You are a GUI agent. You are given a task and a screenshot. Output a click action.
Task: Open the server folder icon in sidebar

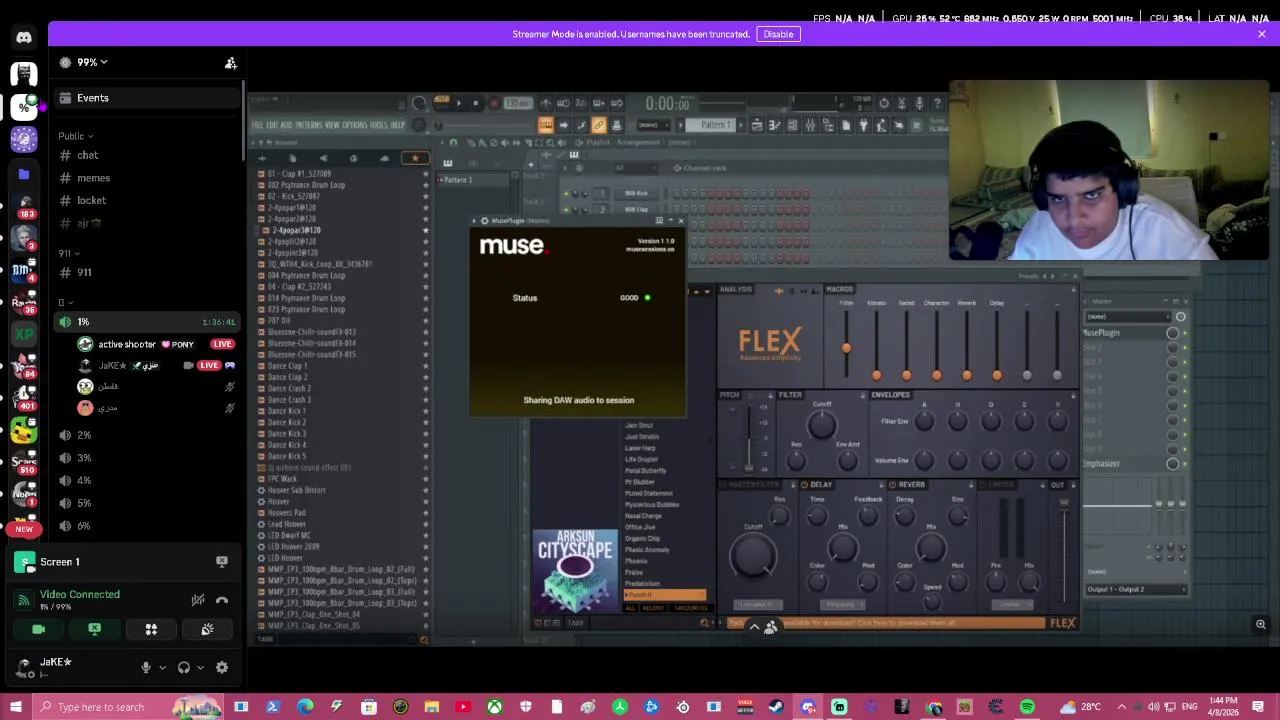tap(24, 173)
